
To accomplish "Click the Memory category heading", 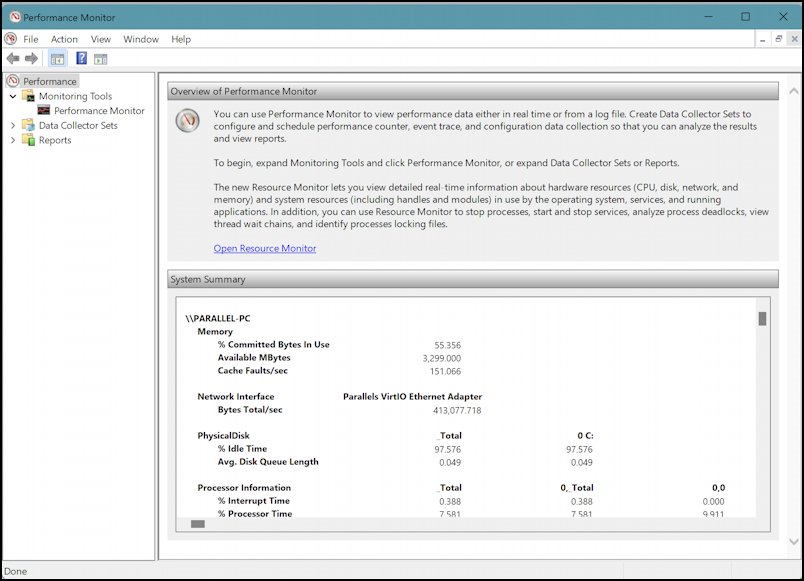I will point(215,332).
